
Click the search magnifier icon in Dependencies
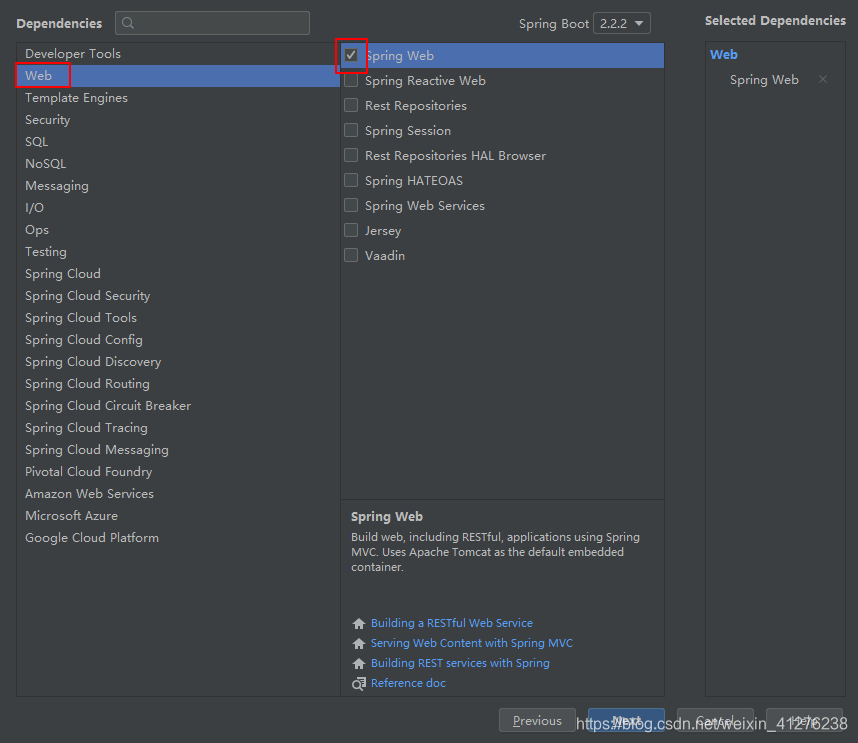[128, 23]
